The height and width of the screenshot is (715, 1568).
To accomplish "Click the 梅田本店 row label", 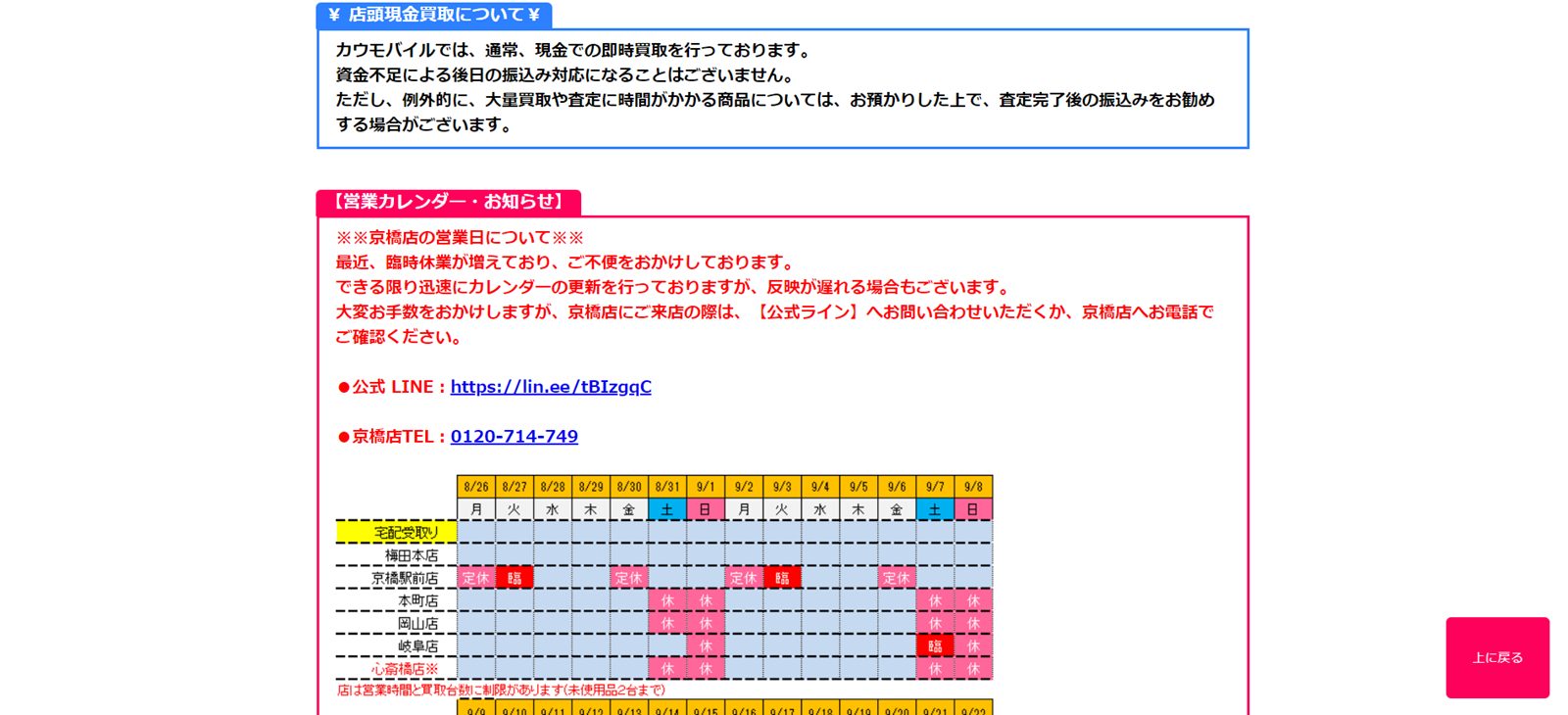I will coord(412,555).
